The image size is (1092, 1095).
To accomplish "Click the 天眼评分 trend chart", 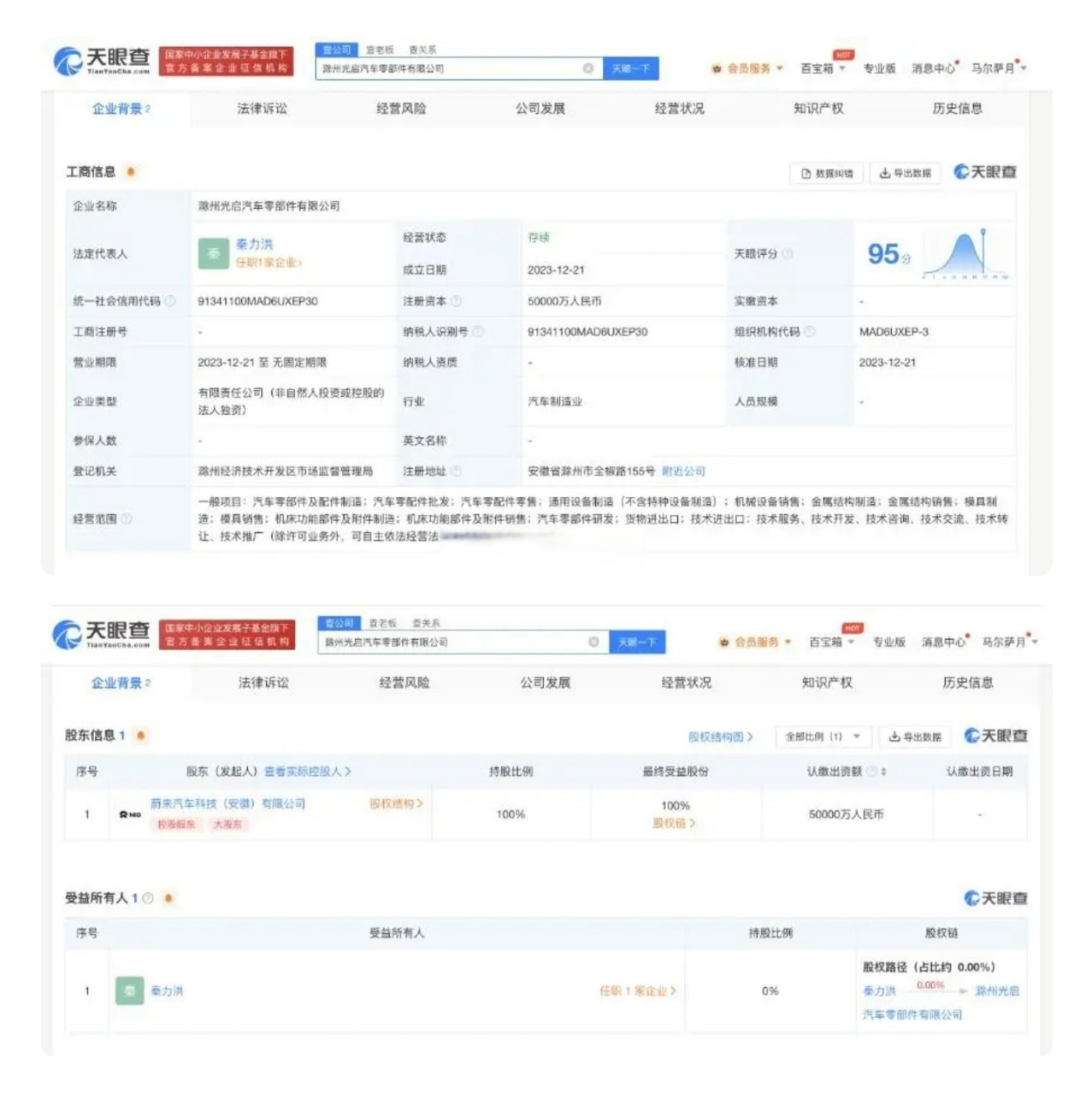I will (x=966, y=252).
